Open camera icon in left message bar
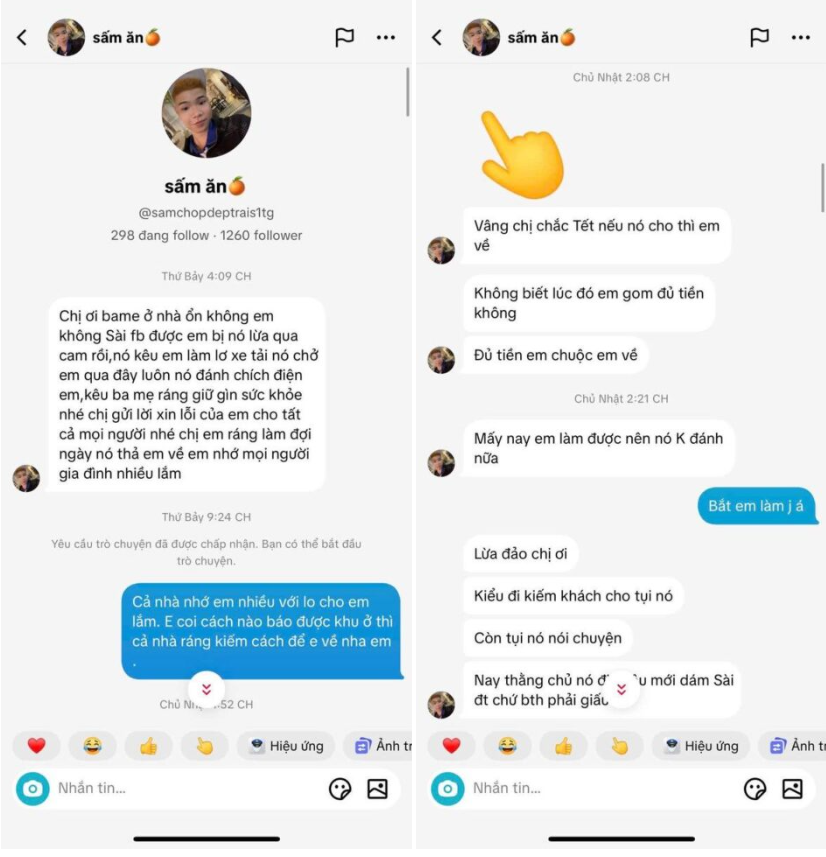 (x=33, y=789)
